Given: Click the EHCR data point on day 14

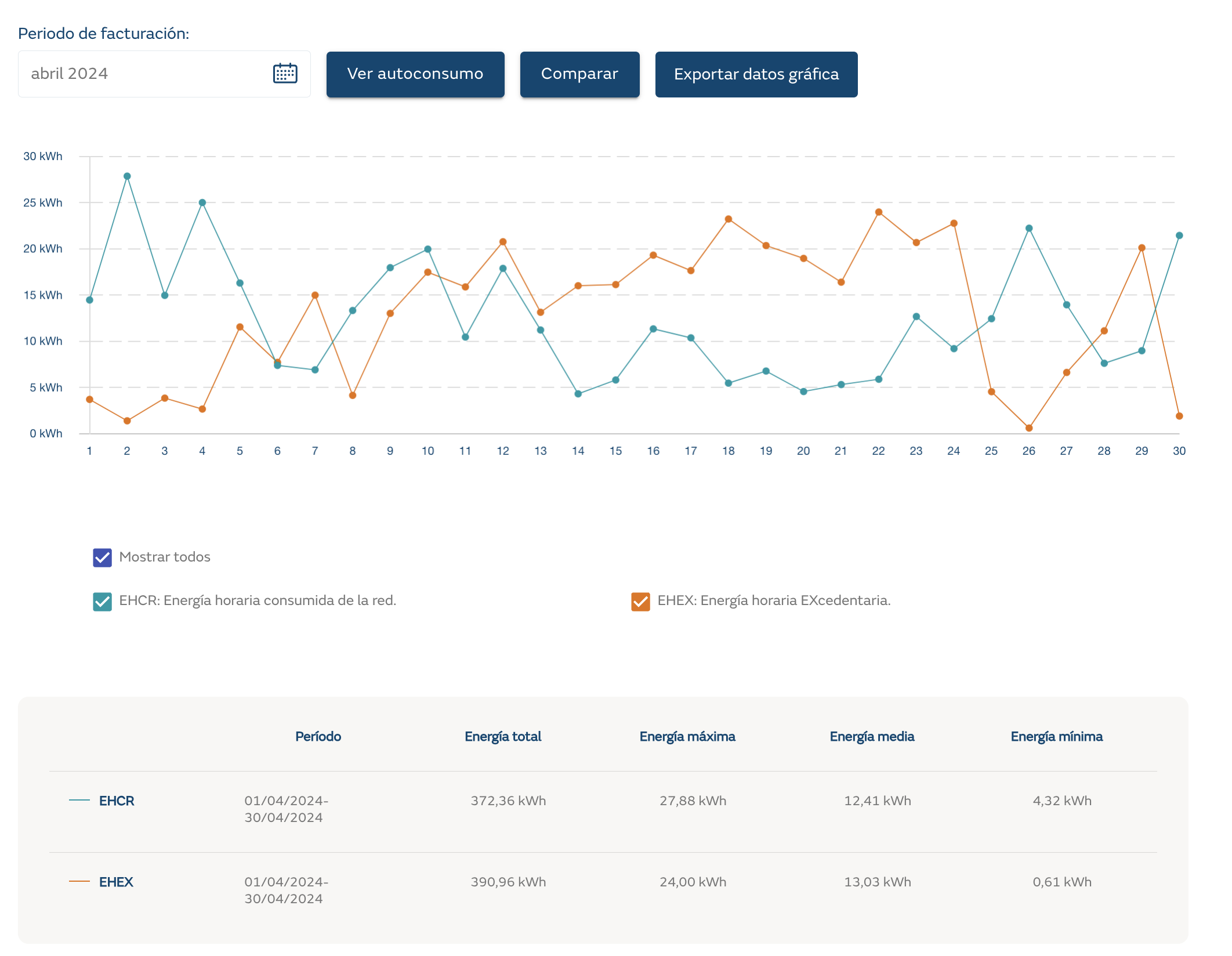Looking at the screenshot, I should [x=578, y=394].
